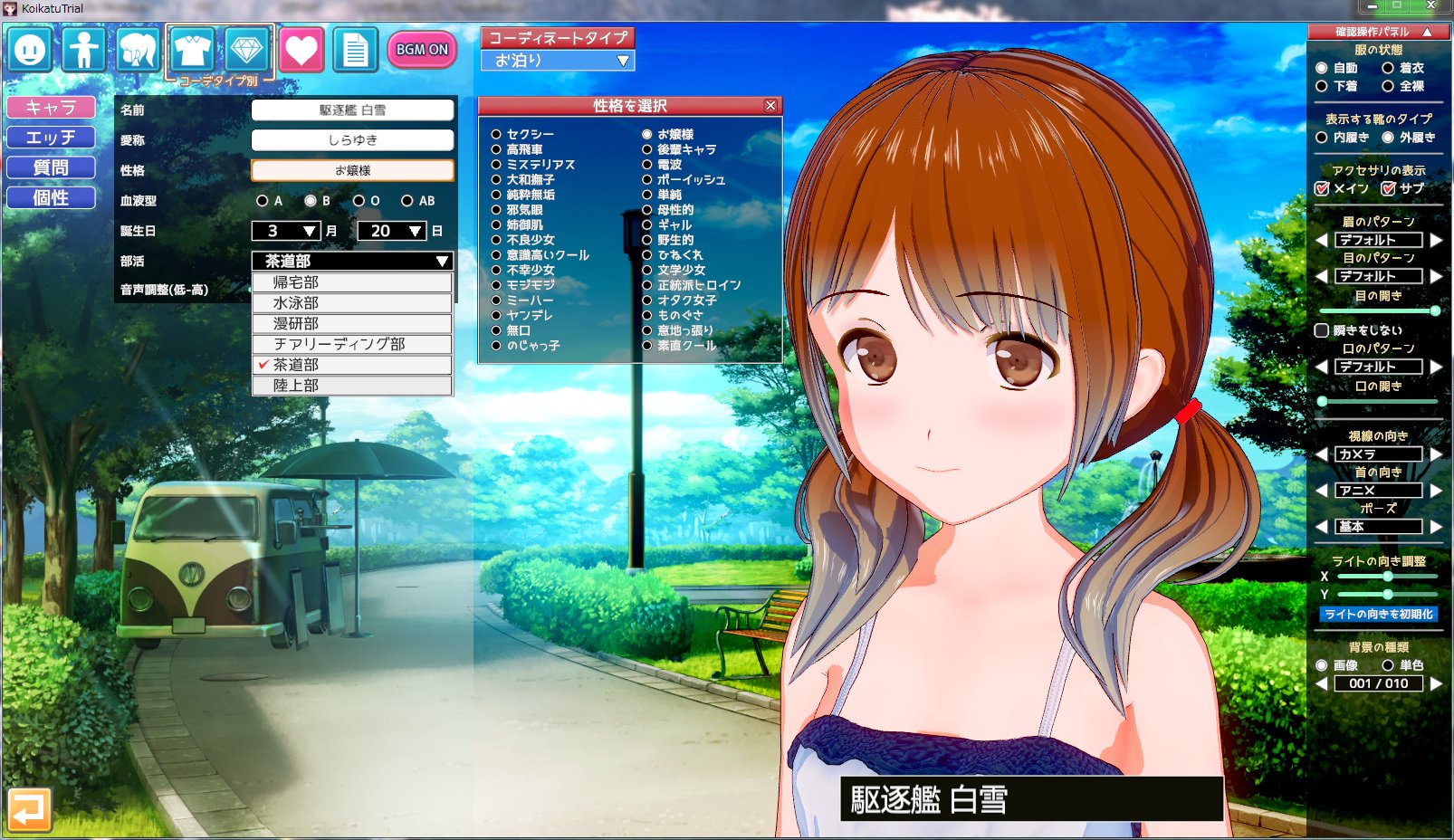This screenshot has width=1454, height=840.
Task: Open the birth month dropdown
Action: coord(286,231)
